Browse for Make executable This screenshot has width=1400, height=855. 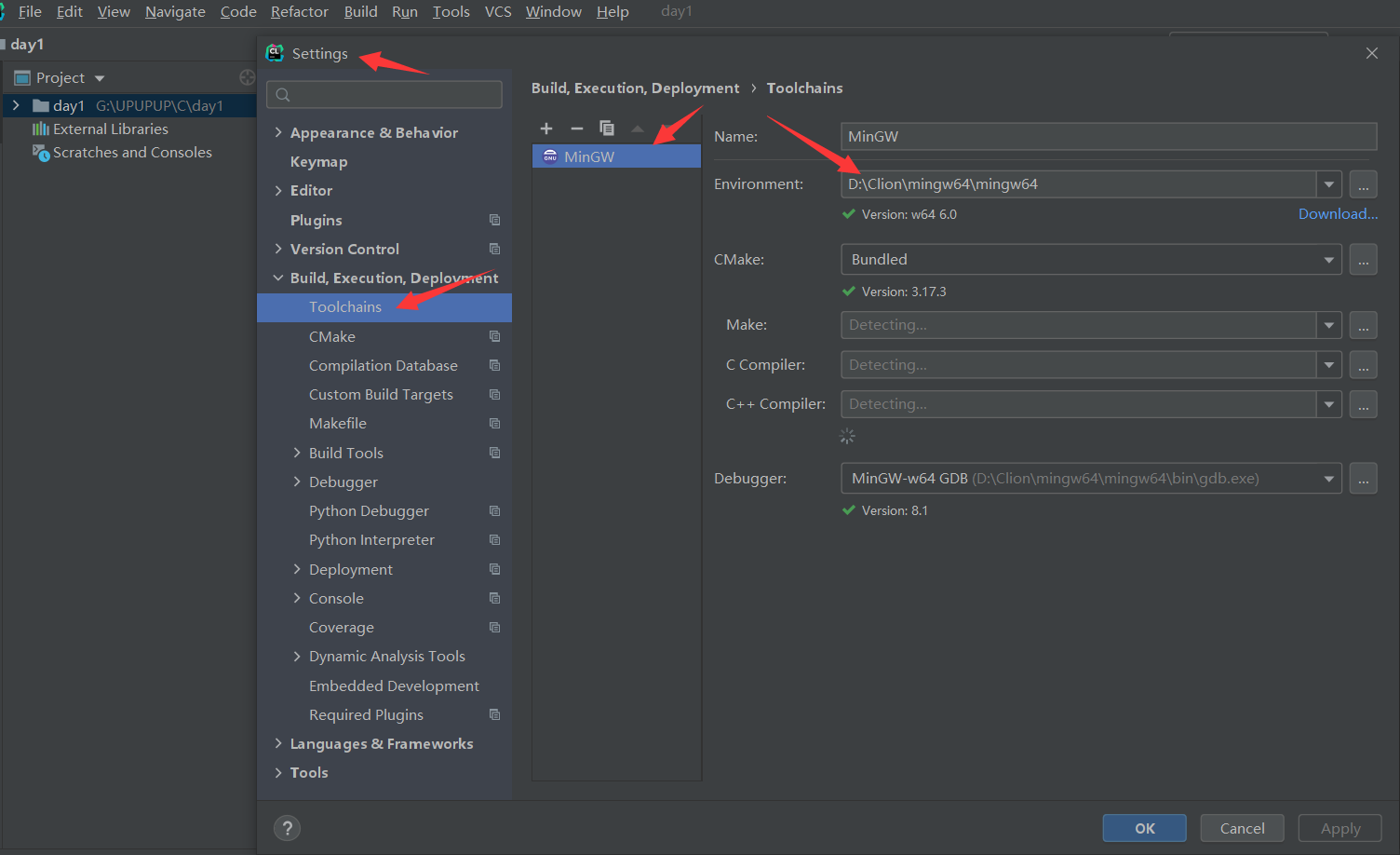point(1363,325)
